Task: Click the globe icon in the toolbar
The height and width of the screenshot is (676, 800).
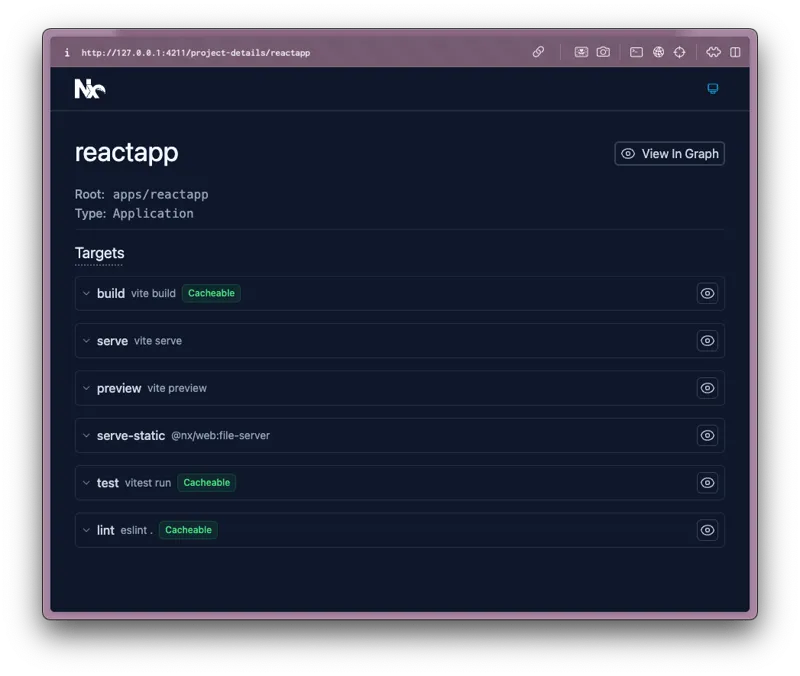Action: point(658,52)
